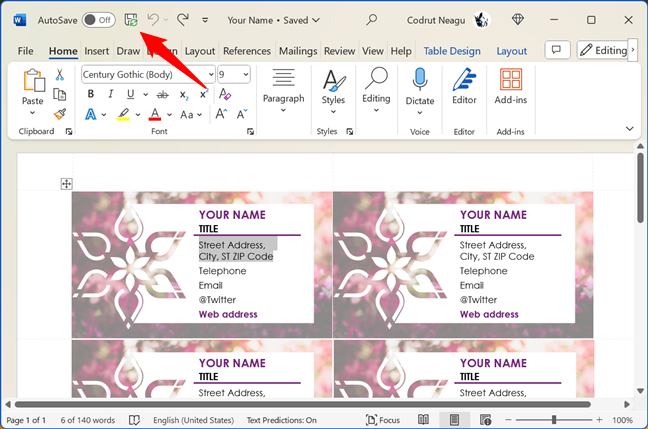Undo the last action

[x=153, y=19]
